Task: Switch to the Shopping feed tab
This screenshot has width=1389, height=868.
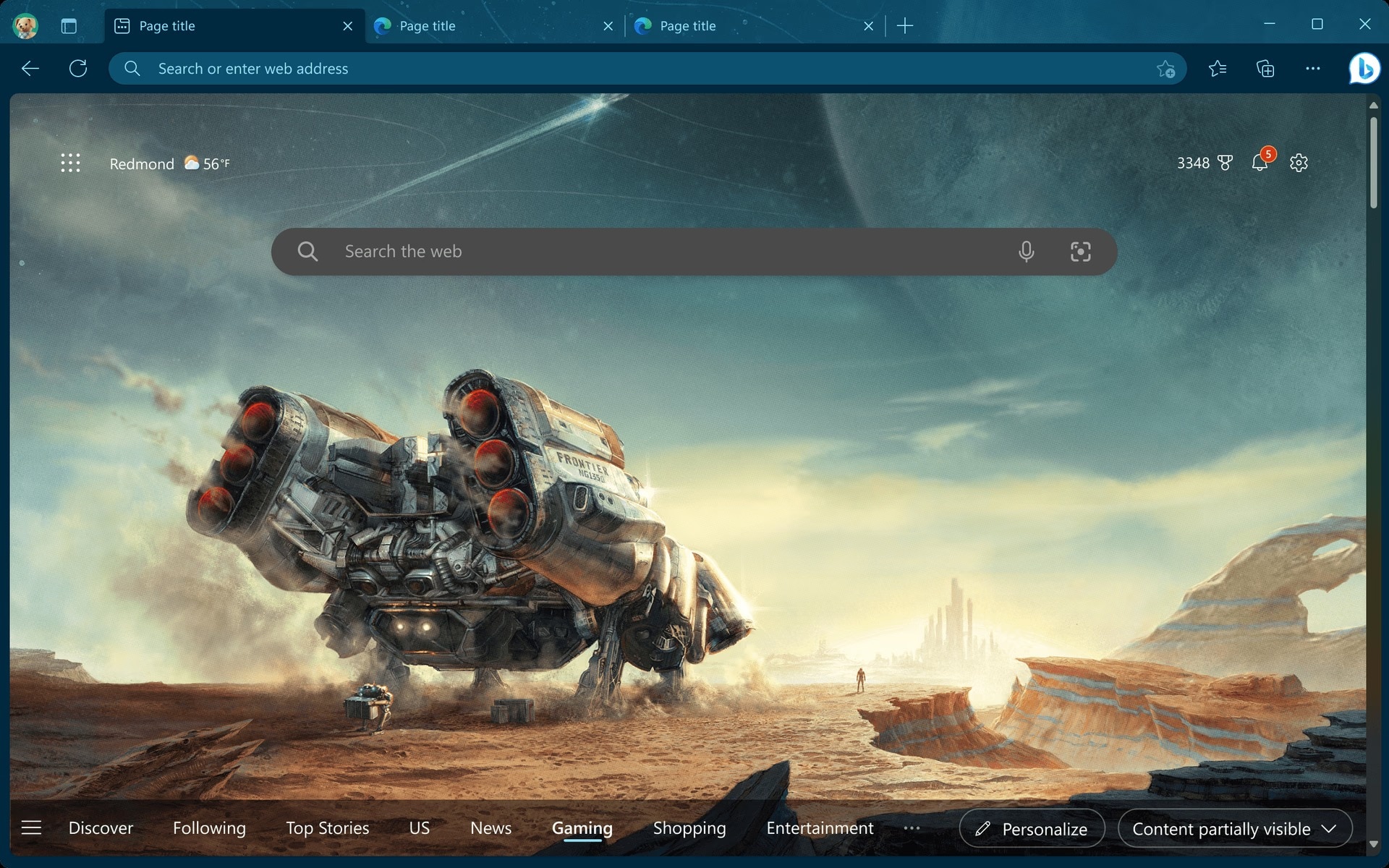Action: pyautogui.click(x=689, y=828)
